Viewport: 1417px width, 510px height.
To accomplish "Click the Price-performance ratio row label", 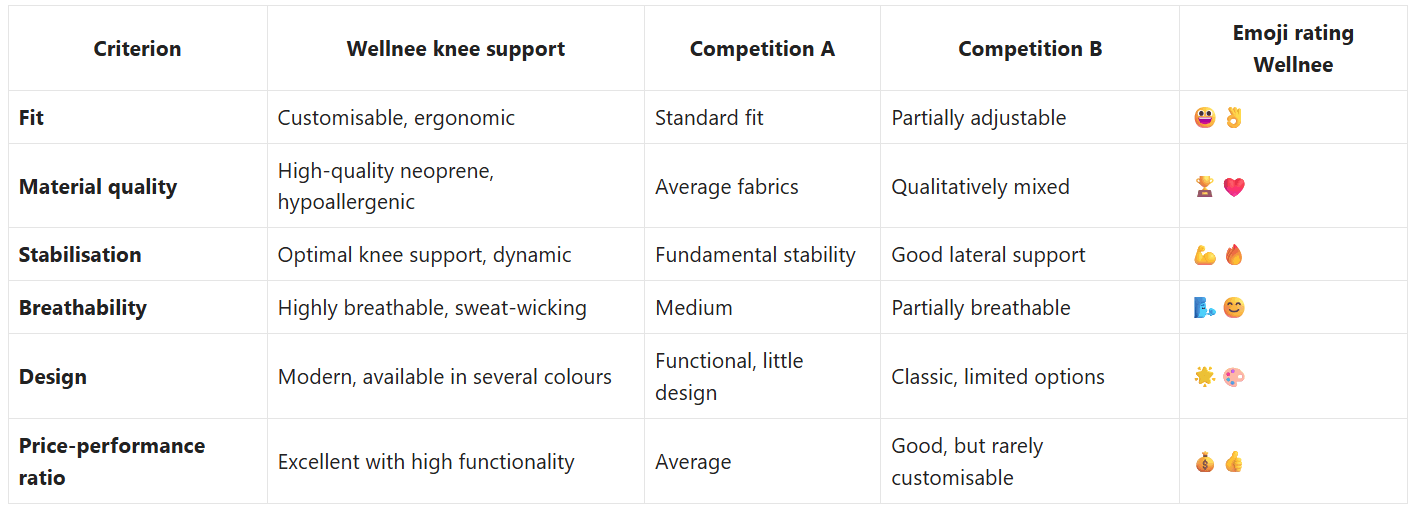I will [x=112, y=462].
